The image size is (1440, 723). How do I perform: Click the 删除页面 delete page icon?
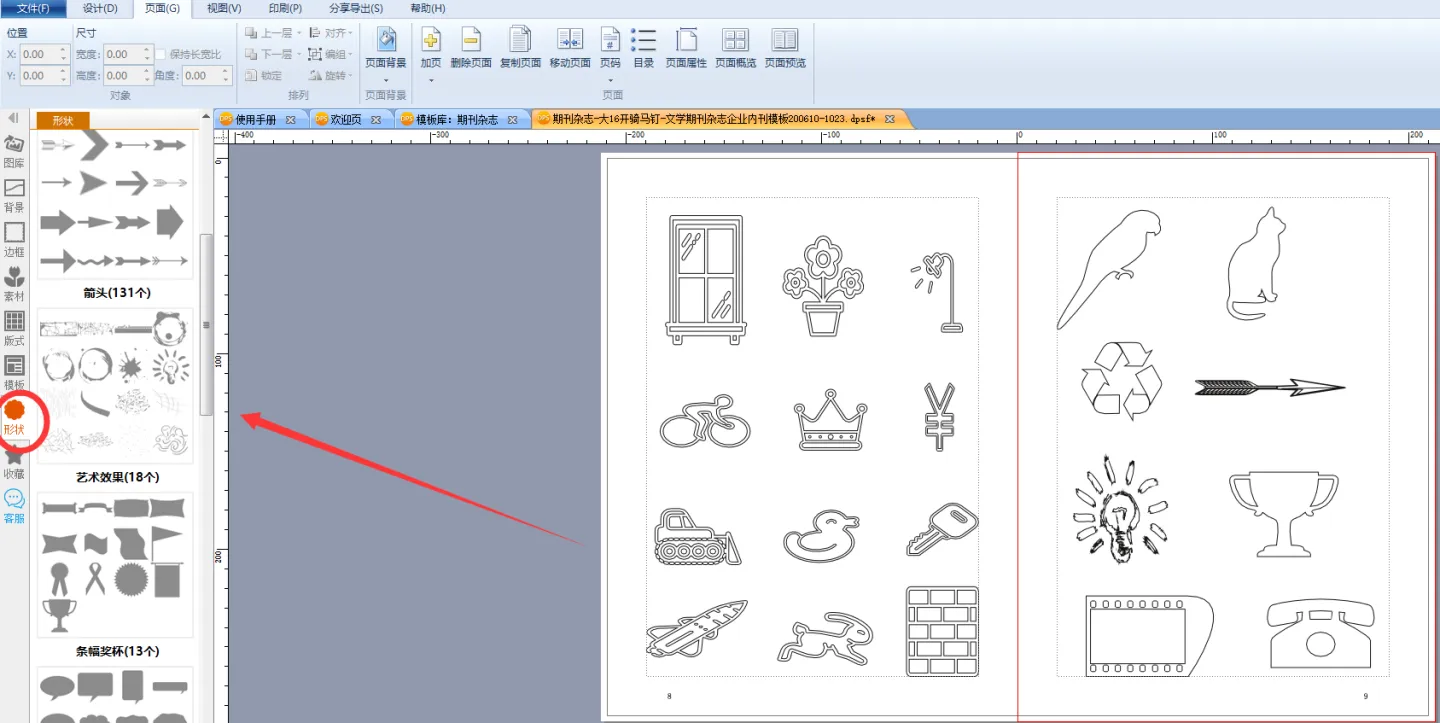[x=471, y=47]
